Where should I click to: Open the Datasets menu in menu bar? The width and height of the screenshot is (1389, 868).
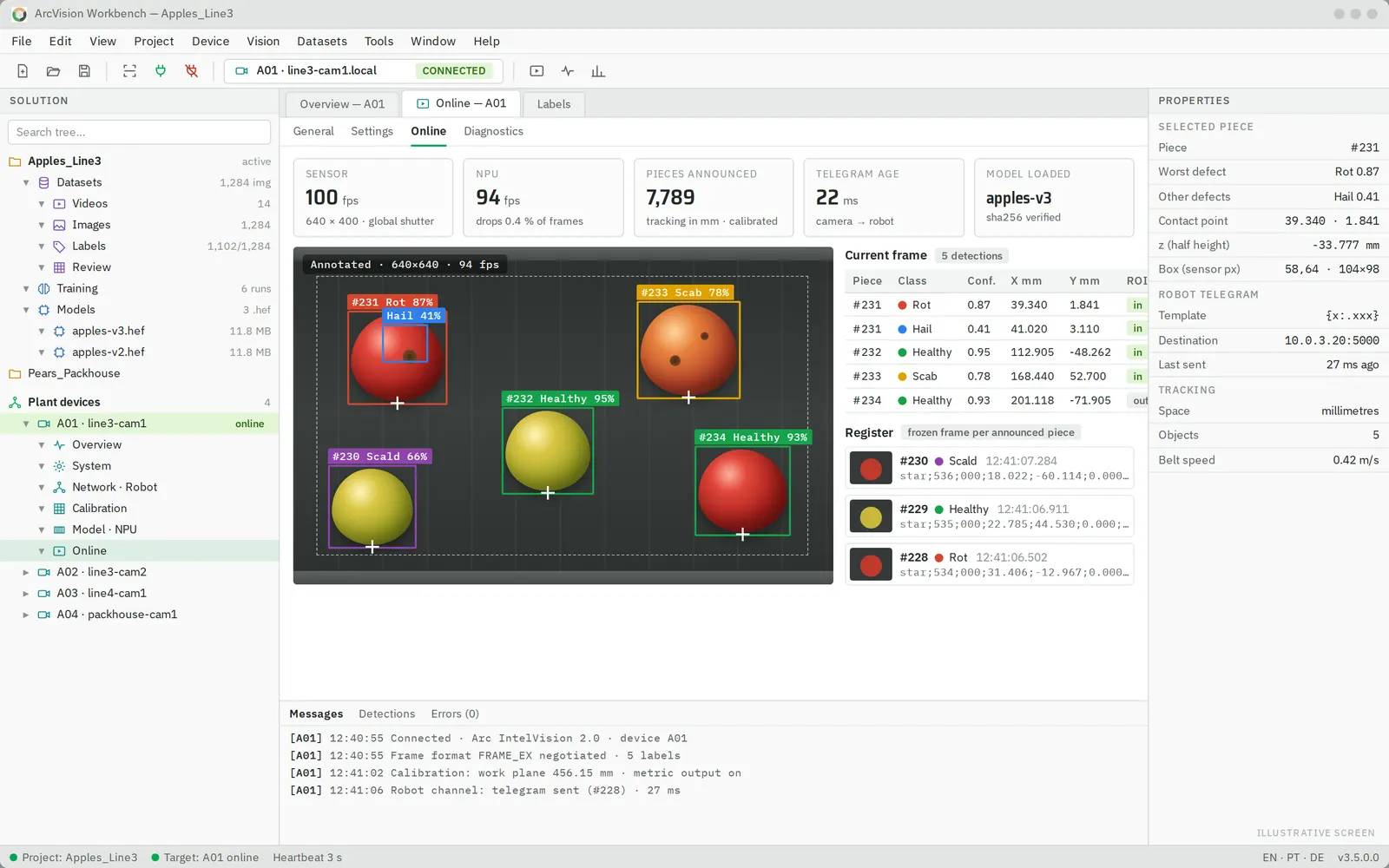click(x=322, y=41)
